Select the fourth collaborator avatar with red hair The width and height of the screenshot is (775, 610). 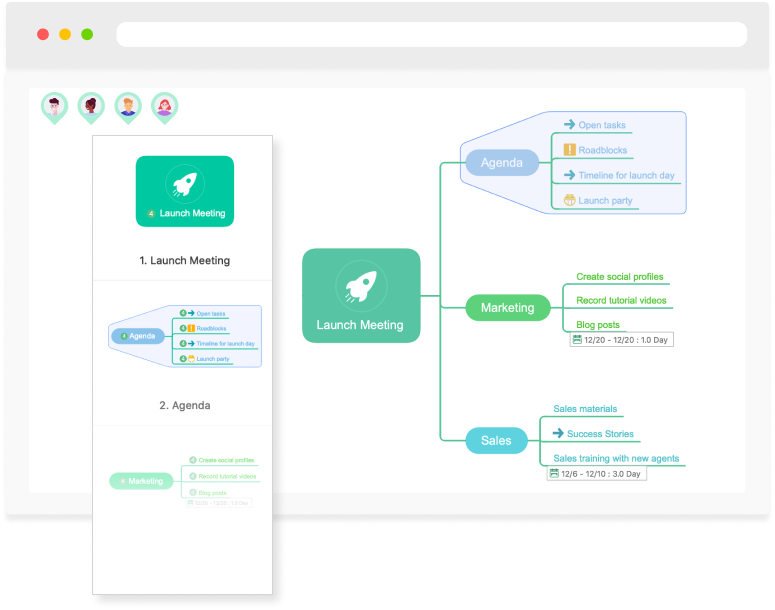coord(164,106)
